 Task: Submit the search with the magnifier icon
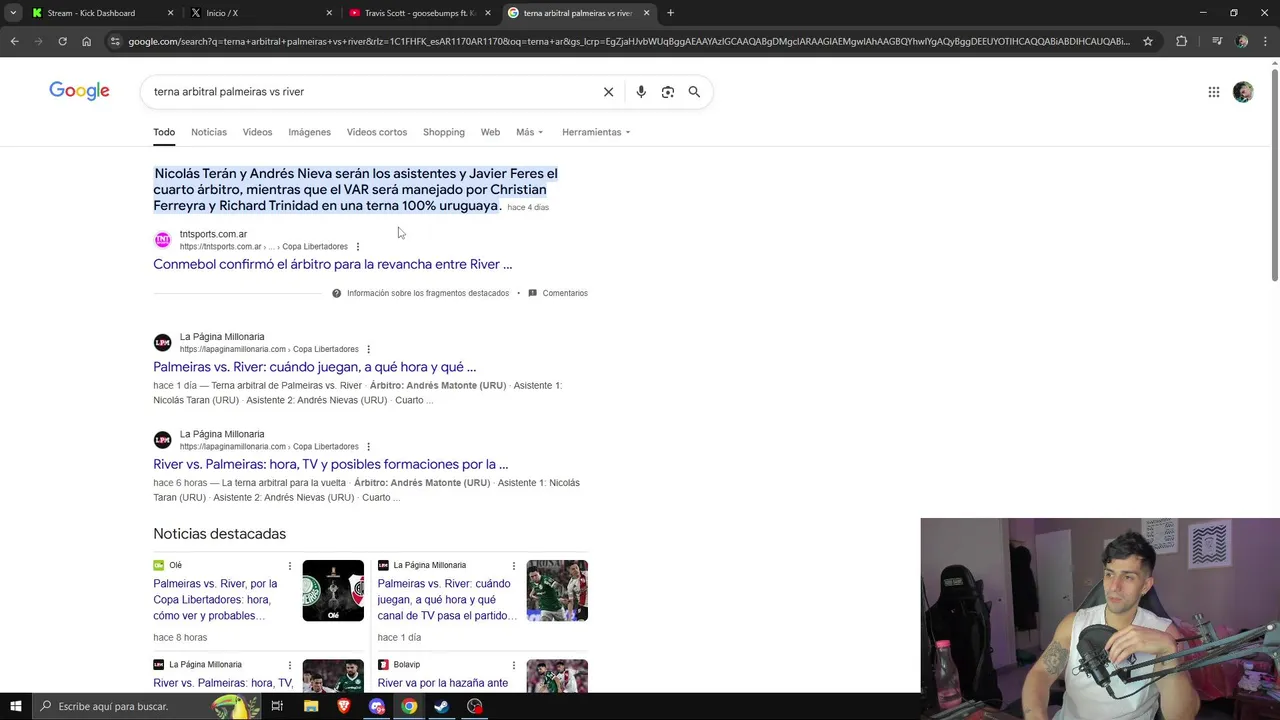(x=694, y=92)
